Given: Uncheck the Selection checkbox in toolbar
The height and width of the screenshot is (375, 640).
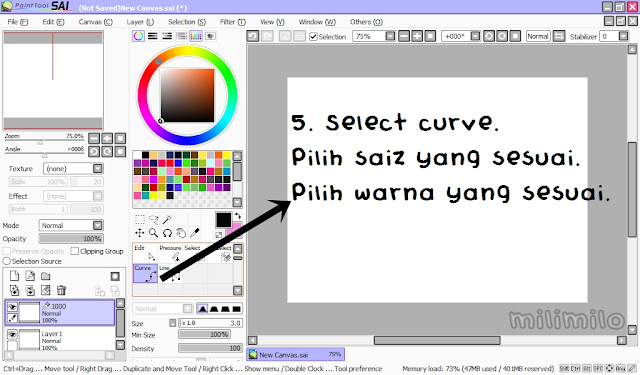Looking at the screenshot, I should (313, 37).
